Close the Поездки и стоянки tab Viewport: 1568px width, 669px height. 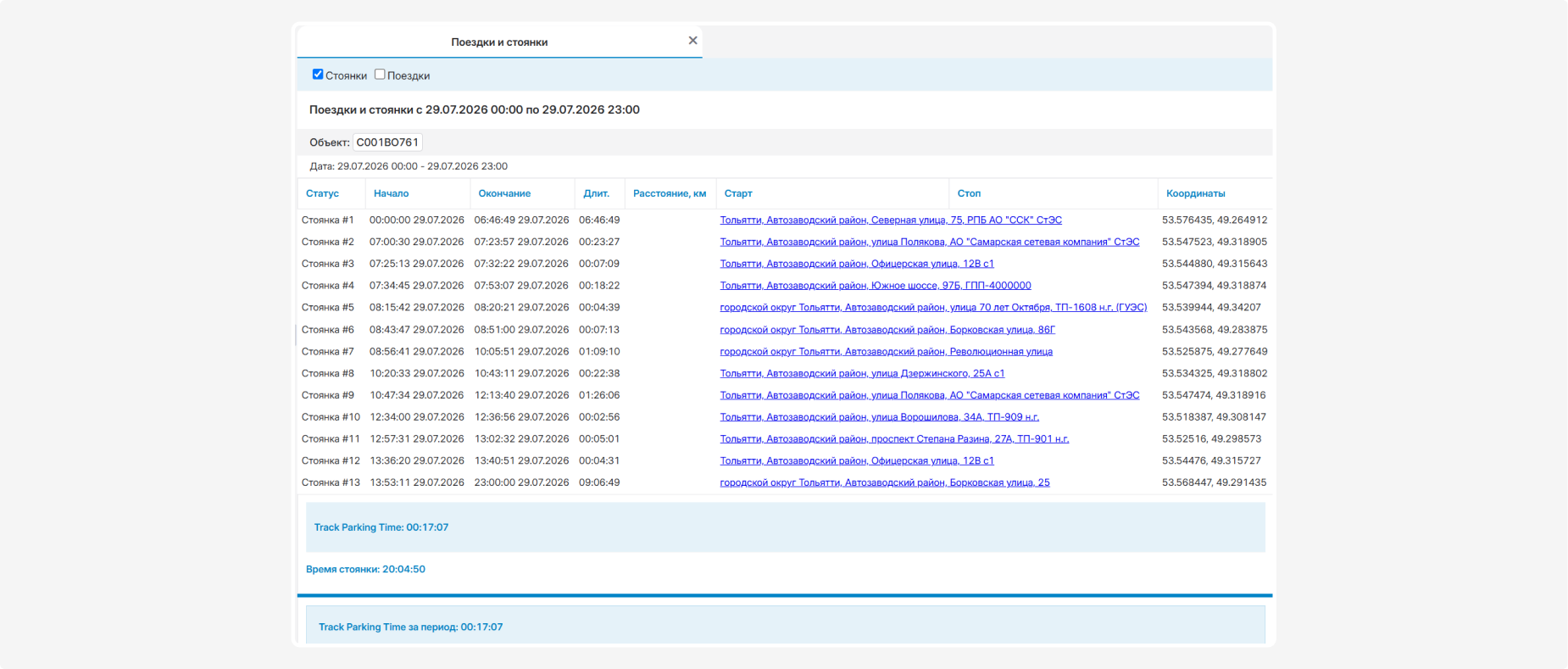coord(692,41)
